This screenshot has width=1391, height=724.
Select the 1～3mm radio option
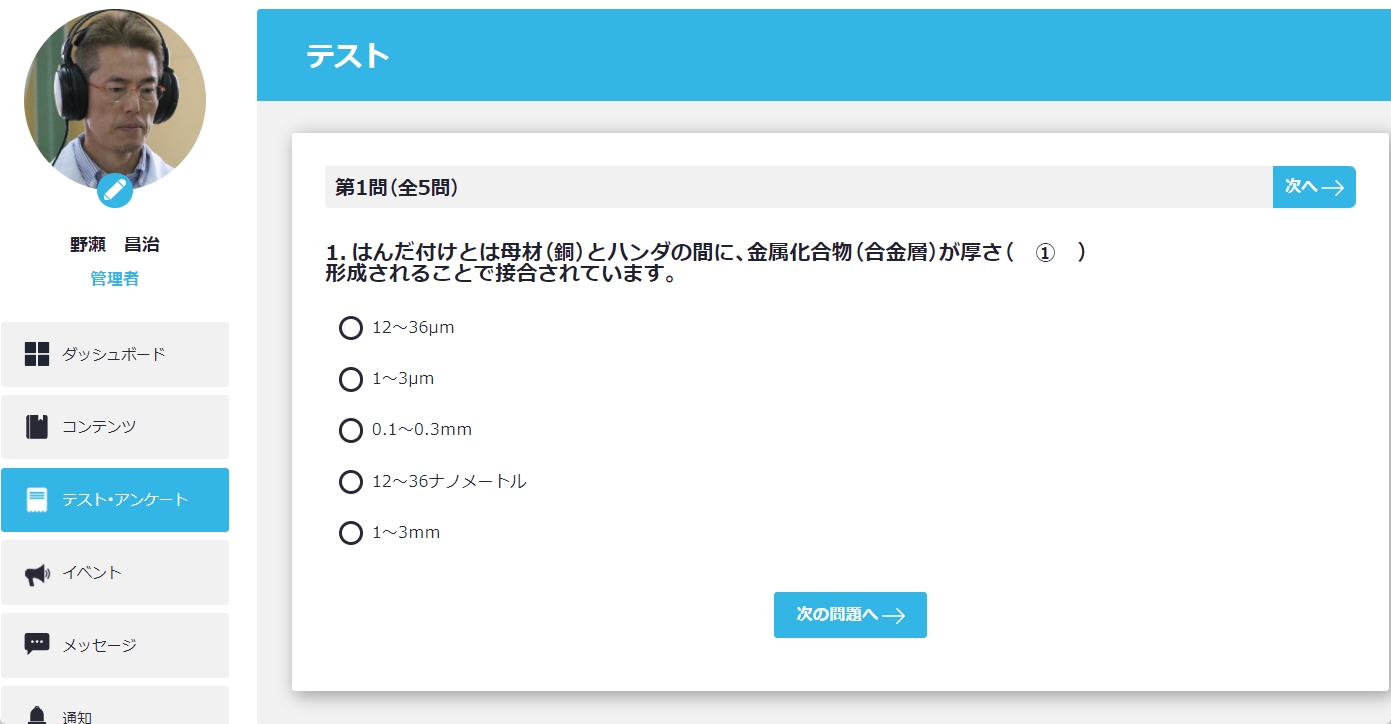pos(351,533)
